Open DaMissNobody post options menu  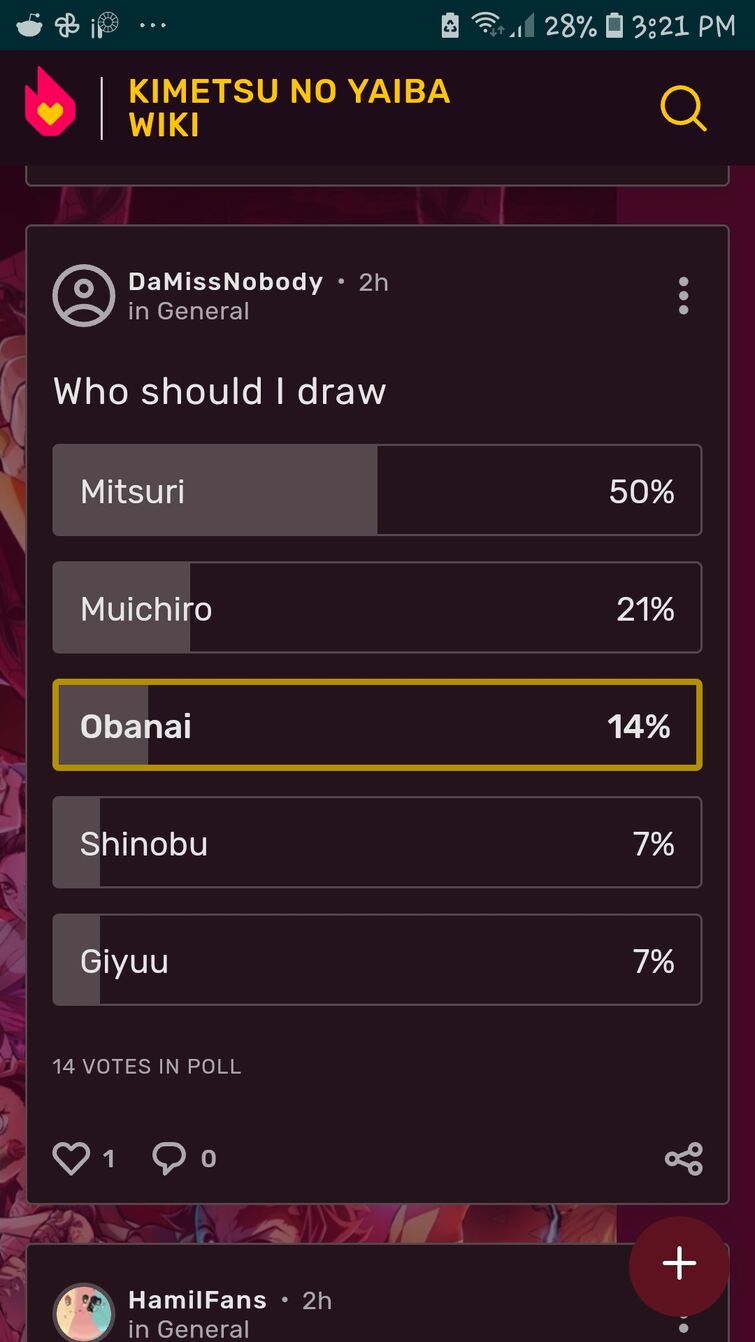click(x=683, y=296)
